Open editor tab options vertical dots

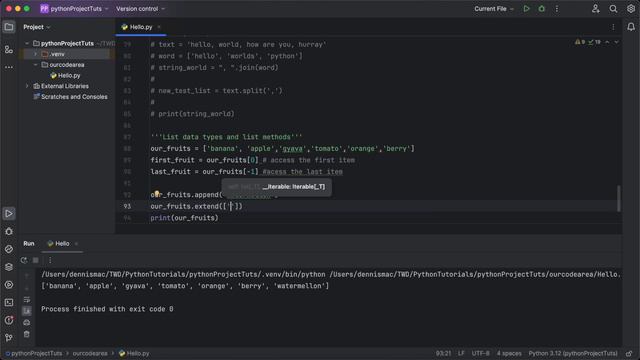point(613,27)
